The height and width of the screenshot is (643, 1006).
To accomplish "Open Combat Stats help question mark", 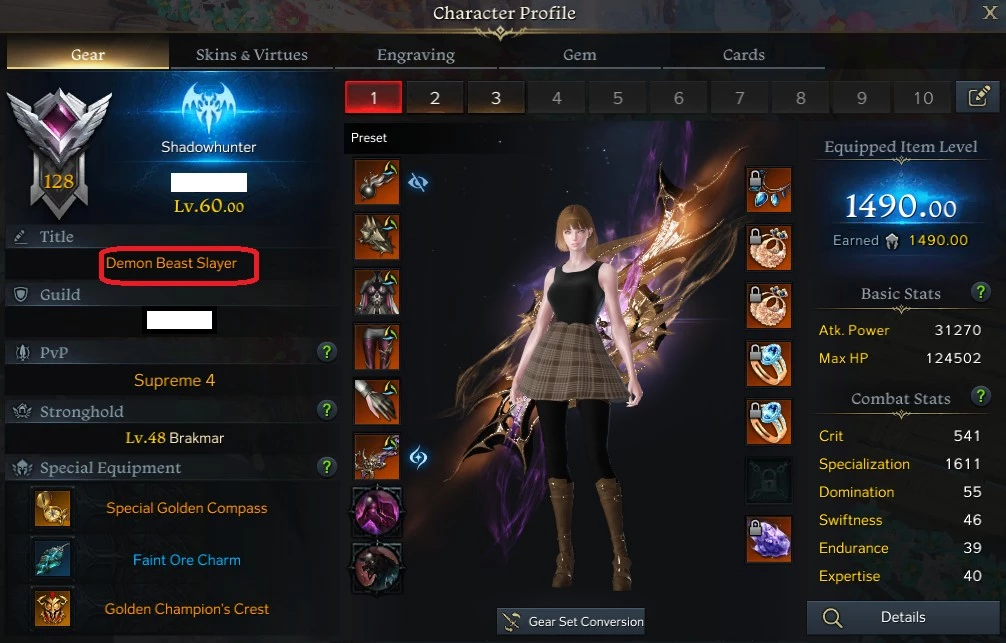I will click(980, 396).
